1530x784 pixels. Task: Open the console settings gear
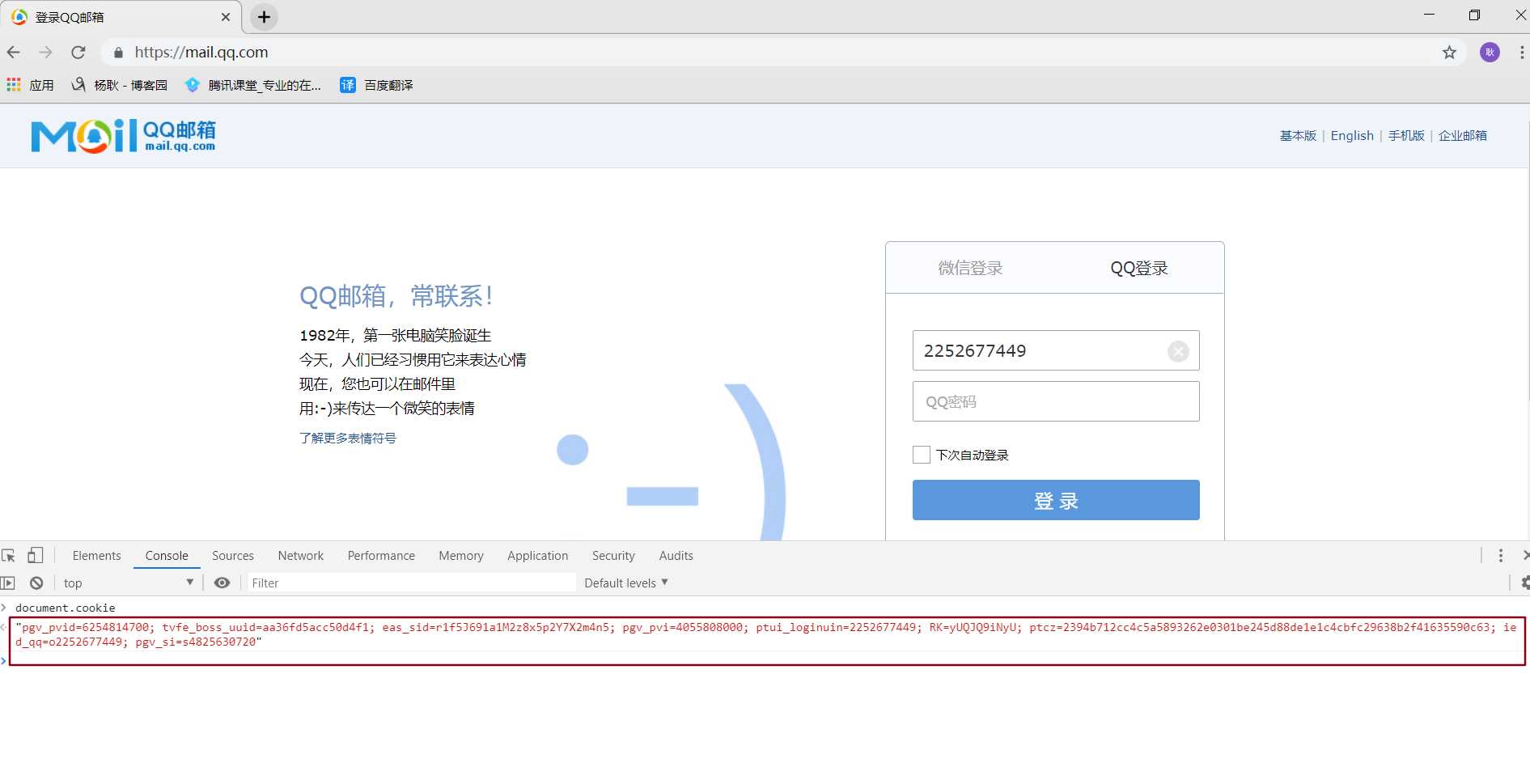point(1524,583)
